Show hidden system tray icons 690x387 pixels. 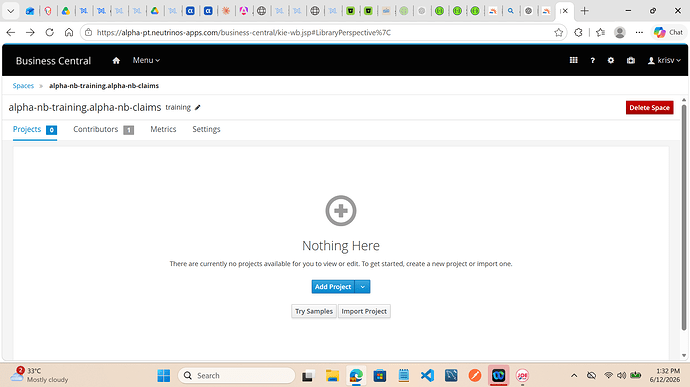(574, 376)
